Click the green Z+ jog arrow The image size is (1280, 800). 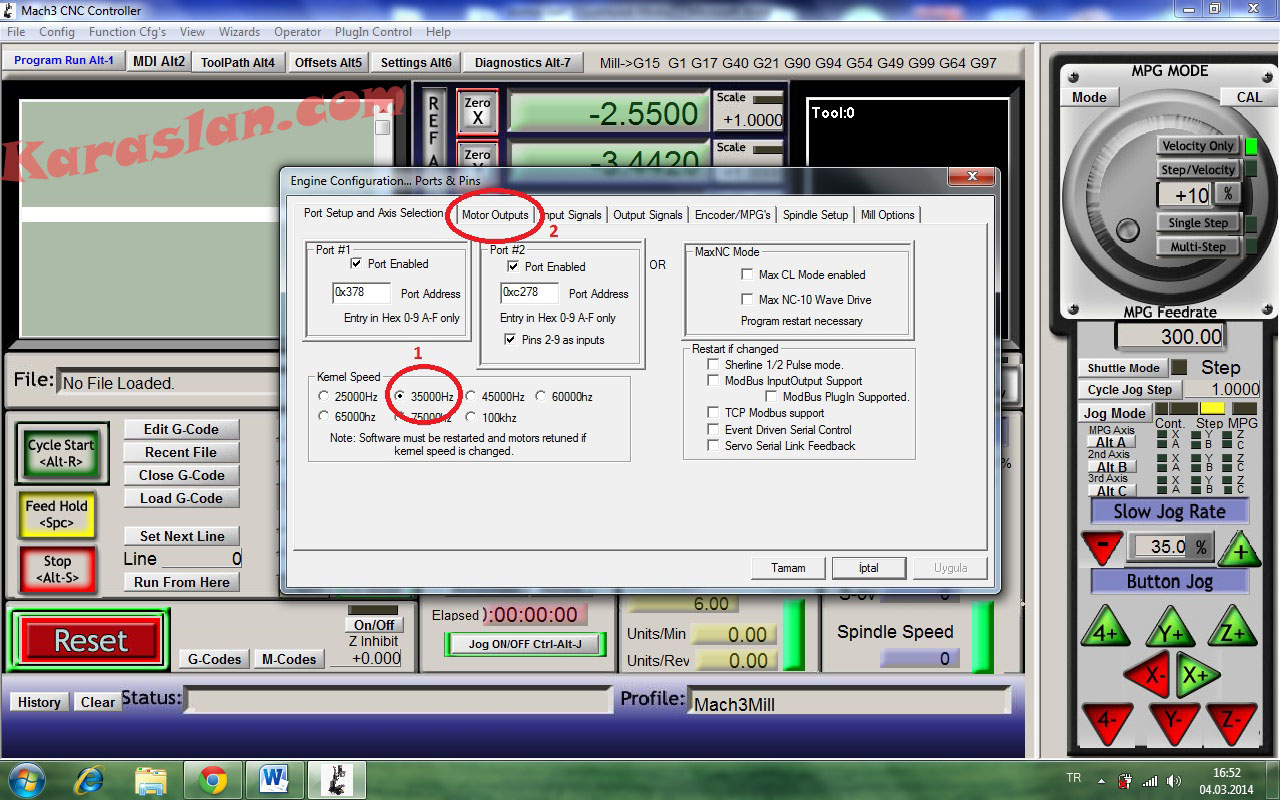[1232, 629]
